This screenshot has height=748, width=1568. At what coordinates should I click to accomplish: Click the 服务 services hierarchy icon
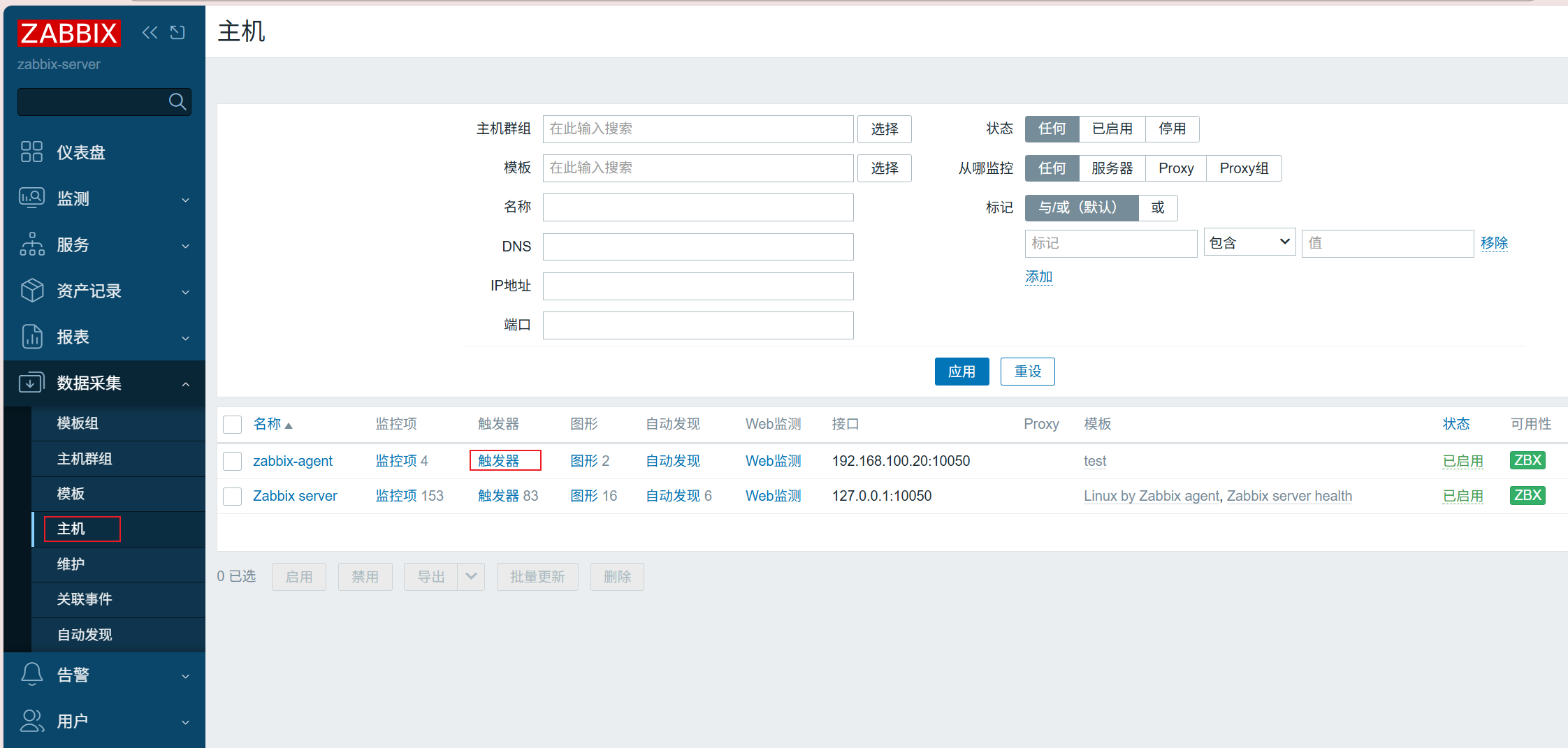point(31,244)
